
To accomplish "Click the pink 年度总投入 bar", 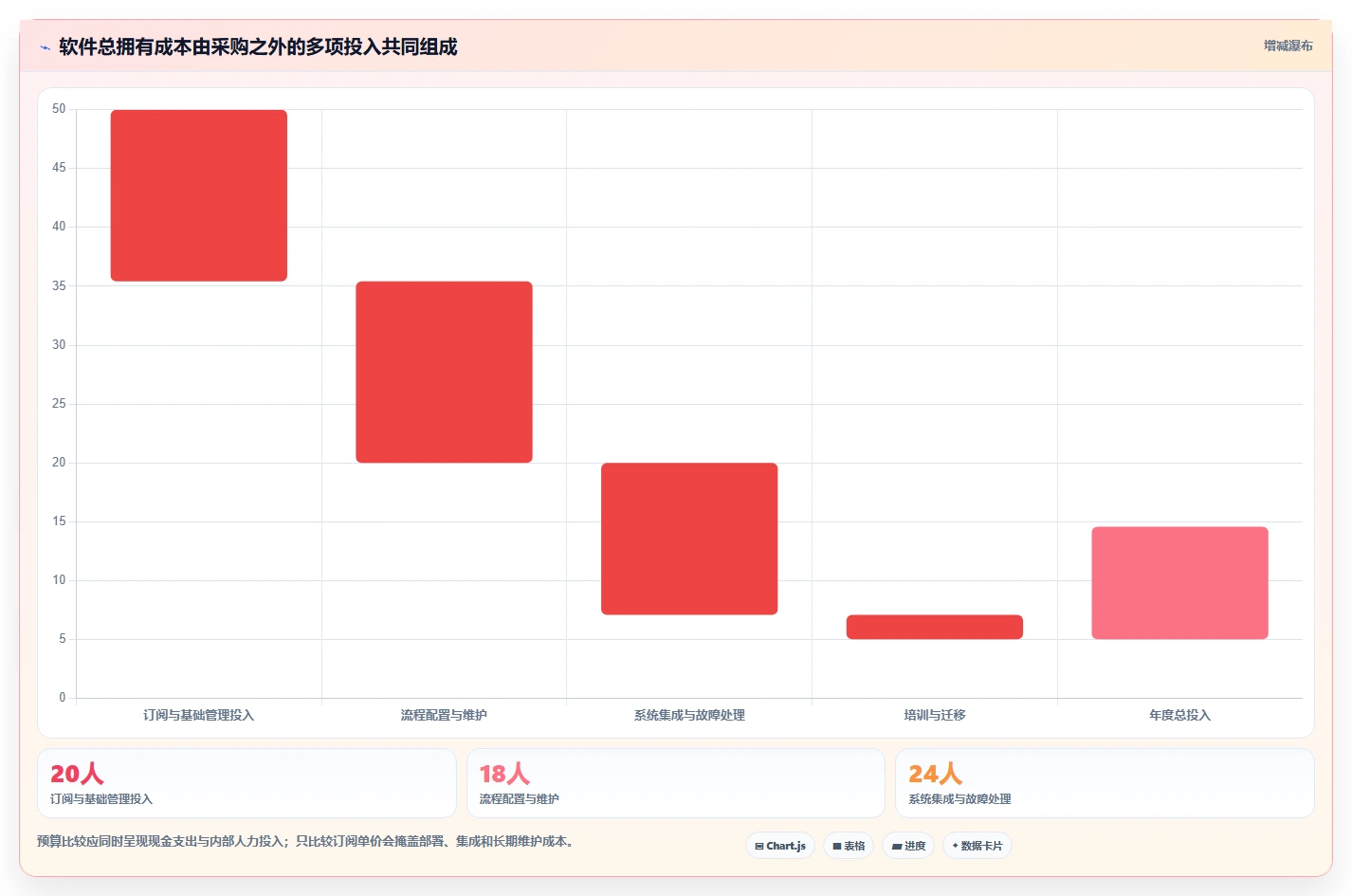I will tap(1179, 583).
